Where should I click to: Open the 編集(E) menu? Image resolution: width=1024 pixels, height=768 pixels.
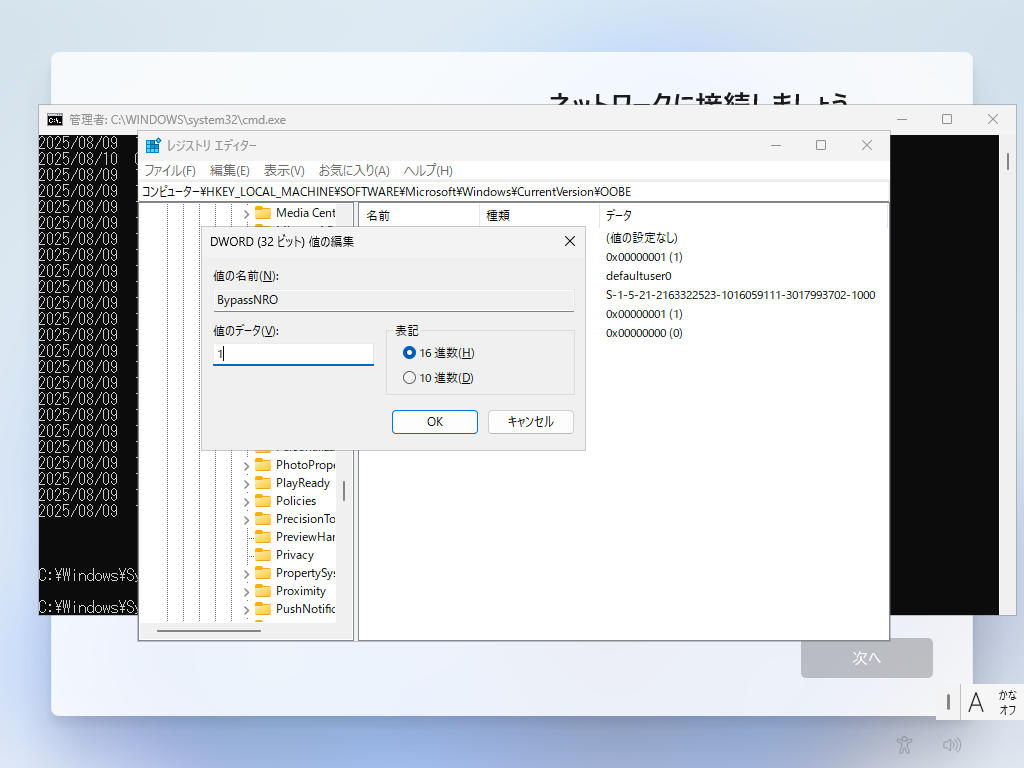click(x=229, y=170)
